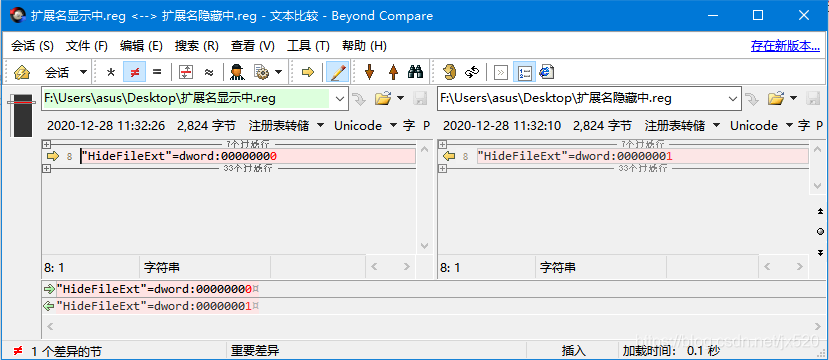Click the right edge jump-up arrow
This screenshot has width=829, height=360.
pyautogui.click(x=820, y=211)
